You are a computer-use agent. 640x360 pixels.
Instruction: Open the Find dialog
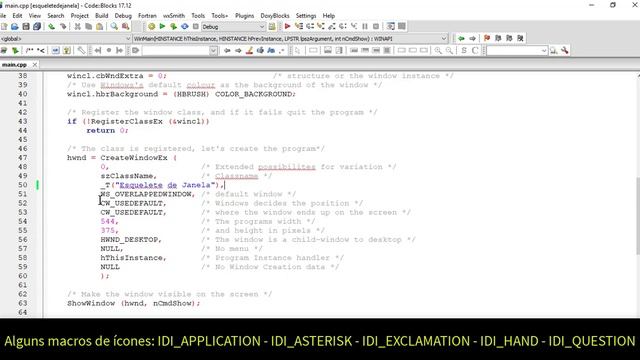click(x=114, y=27)
